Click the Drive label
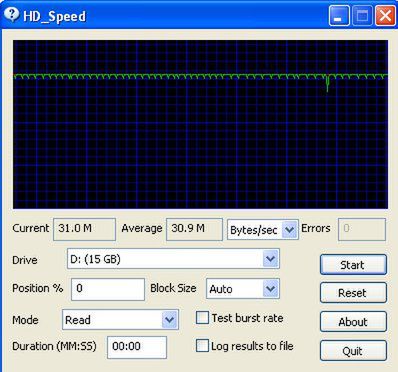 (25, 260)
